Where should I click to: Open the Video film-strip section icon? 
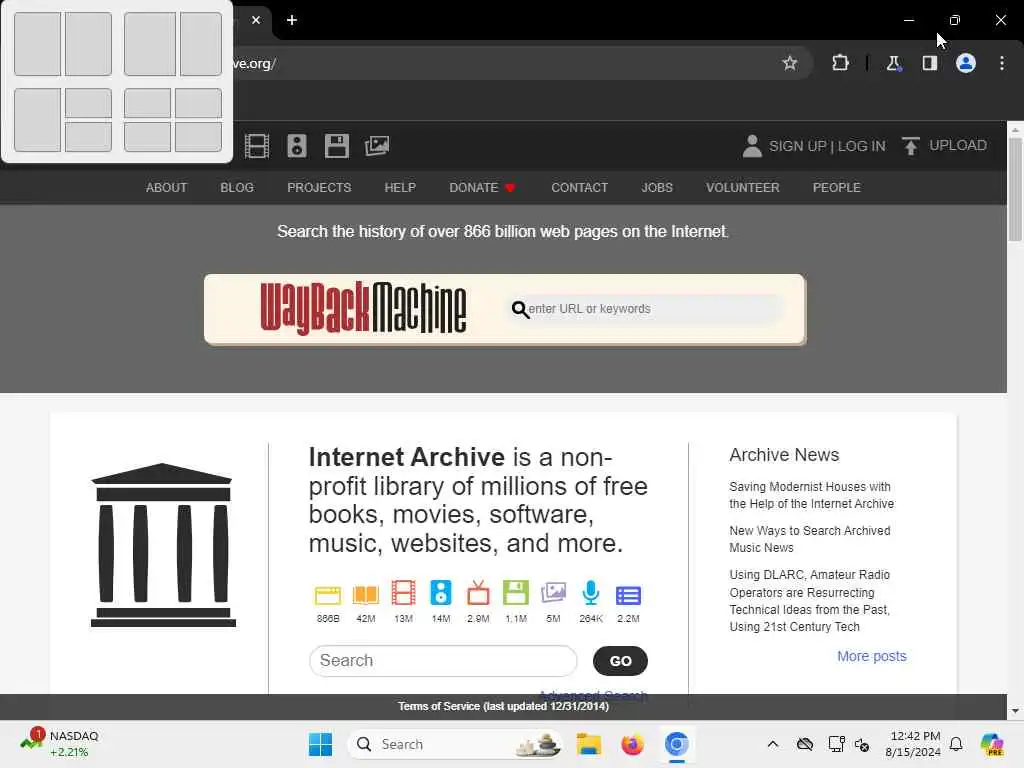tap(257, 146)
